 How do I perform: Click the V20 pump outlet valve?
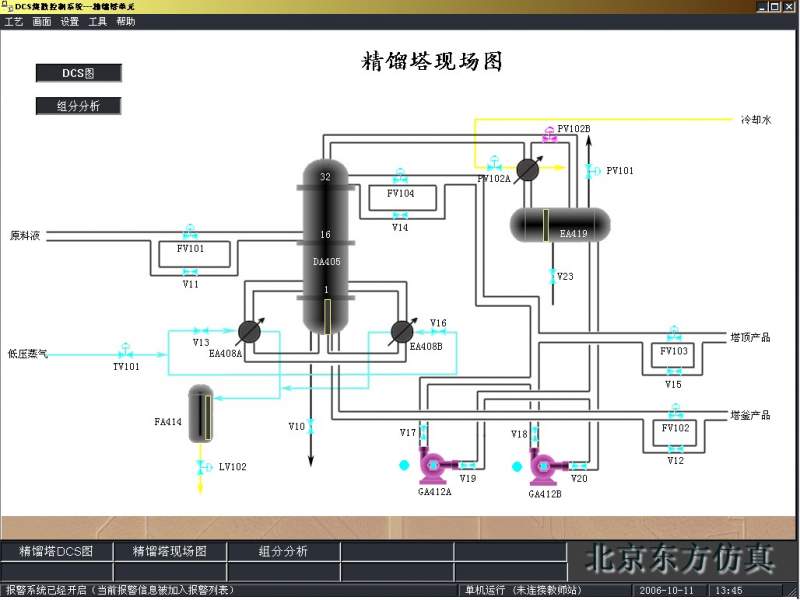point(578,466)
